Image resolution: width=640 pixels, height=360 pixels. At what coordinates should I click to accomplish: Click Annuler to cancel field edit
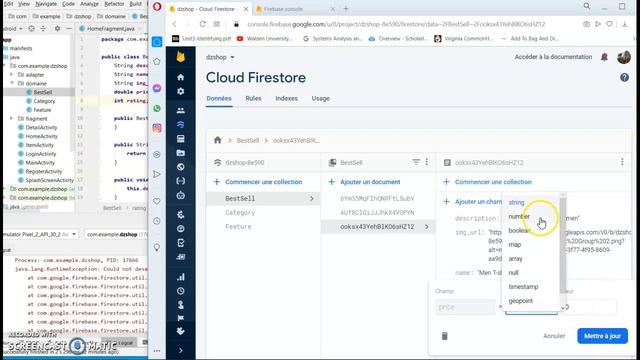[x=554, y=336]
